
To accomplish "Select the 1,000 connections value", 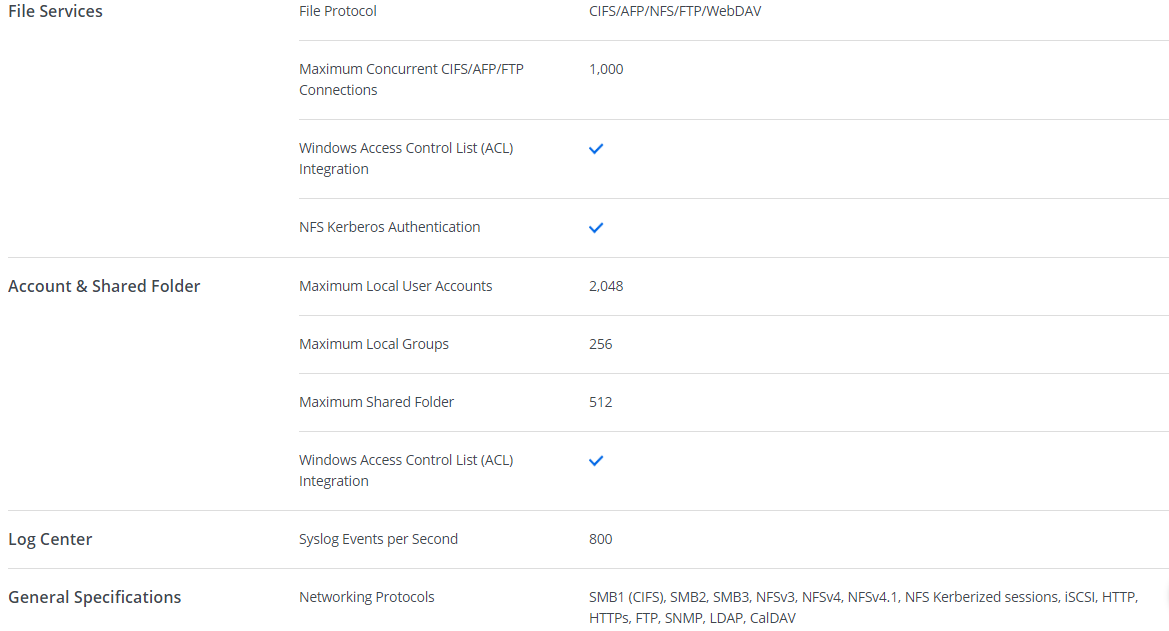I will coord(606,69).
